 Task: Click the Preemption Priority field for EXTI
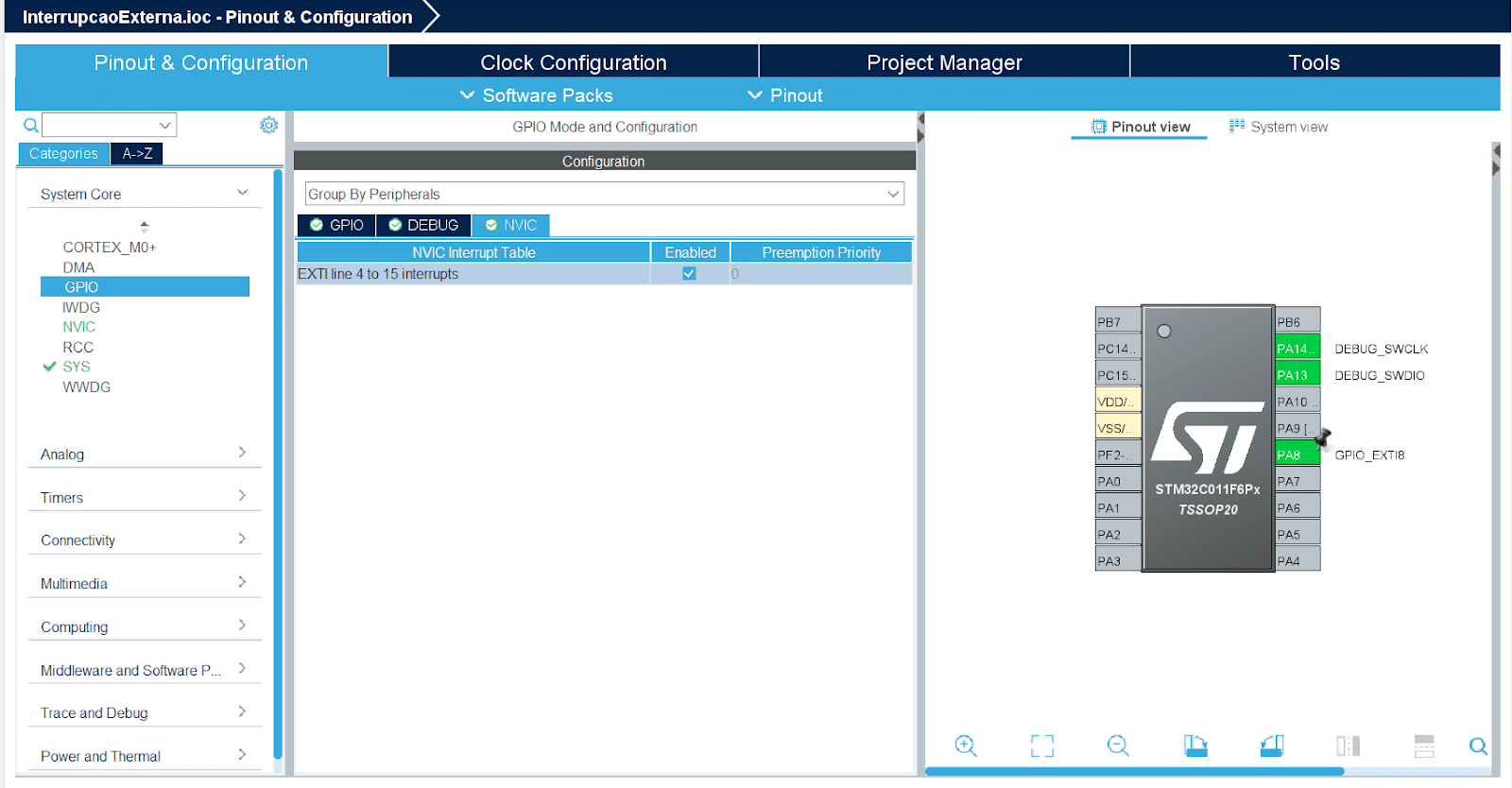coord(820,274)
